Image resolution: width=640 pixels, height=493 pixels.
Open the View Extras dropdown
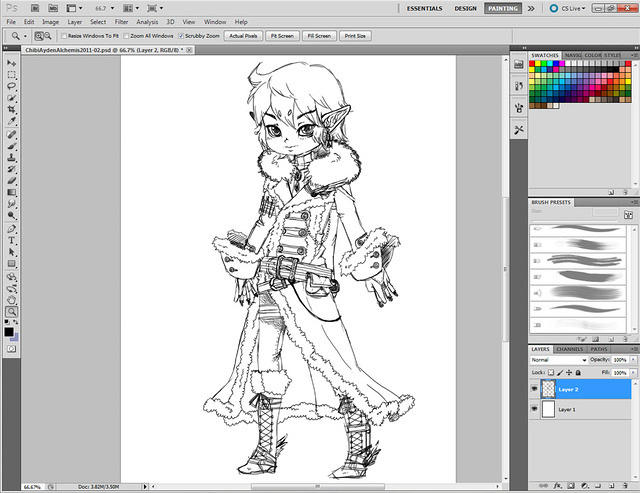coord(74,8)
